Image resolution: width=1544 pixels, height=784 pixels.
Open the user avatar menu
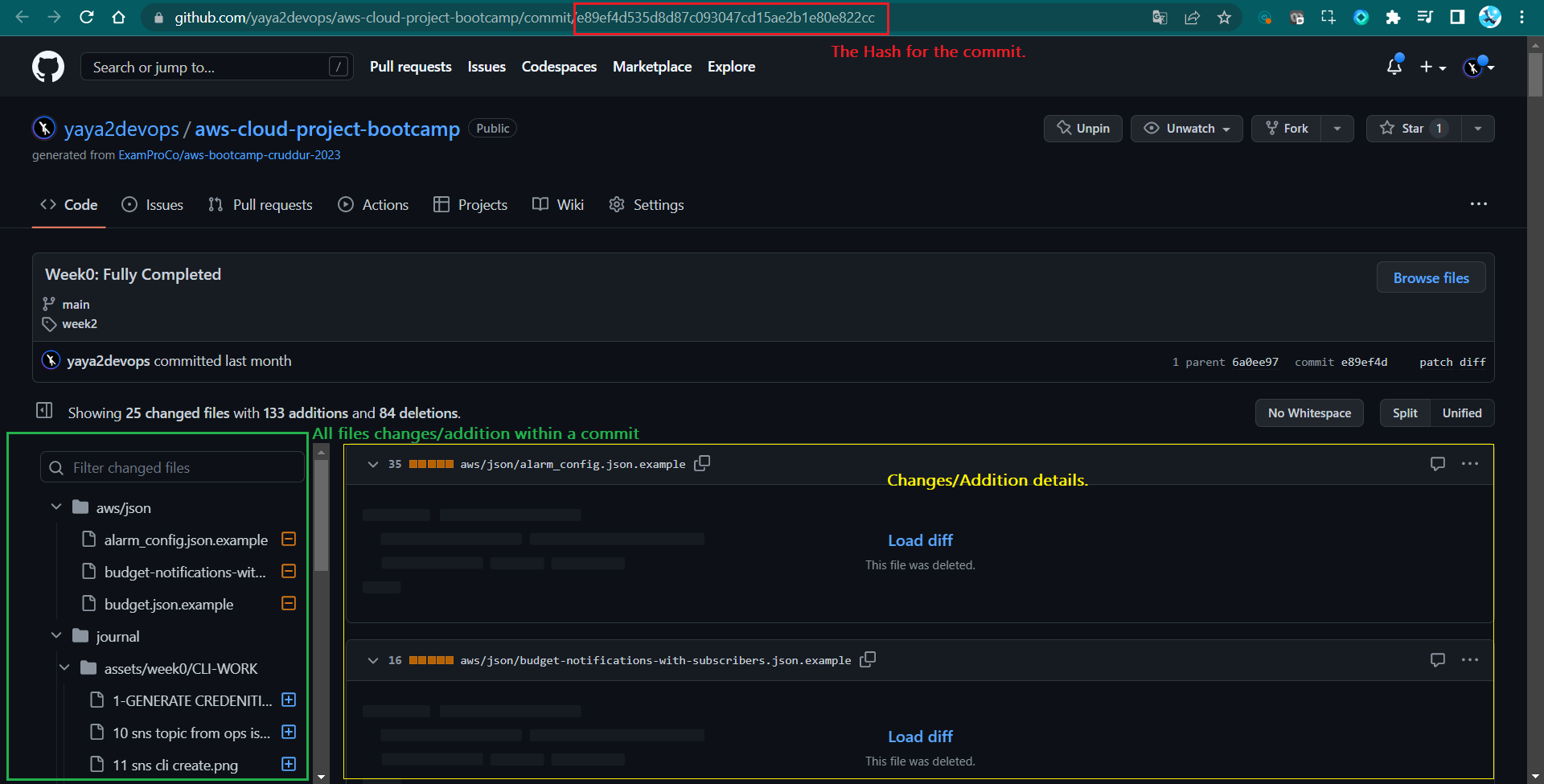pyautogui.click(x=1478, y=67)
